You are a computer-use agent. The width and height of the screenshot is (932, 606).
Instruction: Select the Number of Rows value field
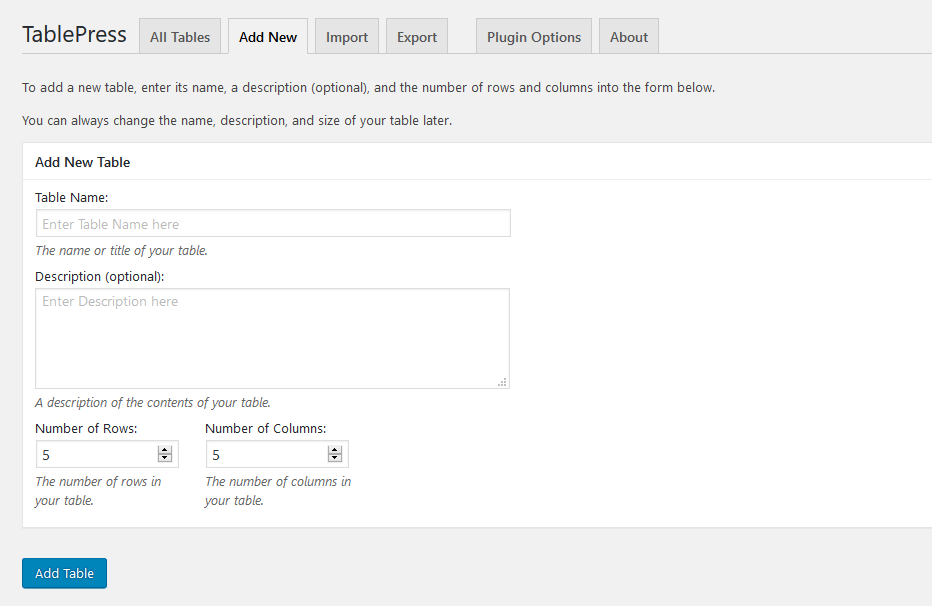(x=95, y=453)
